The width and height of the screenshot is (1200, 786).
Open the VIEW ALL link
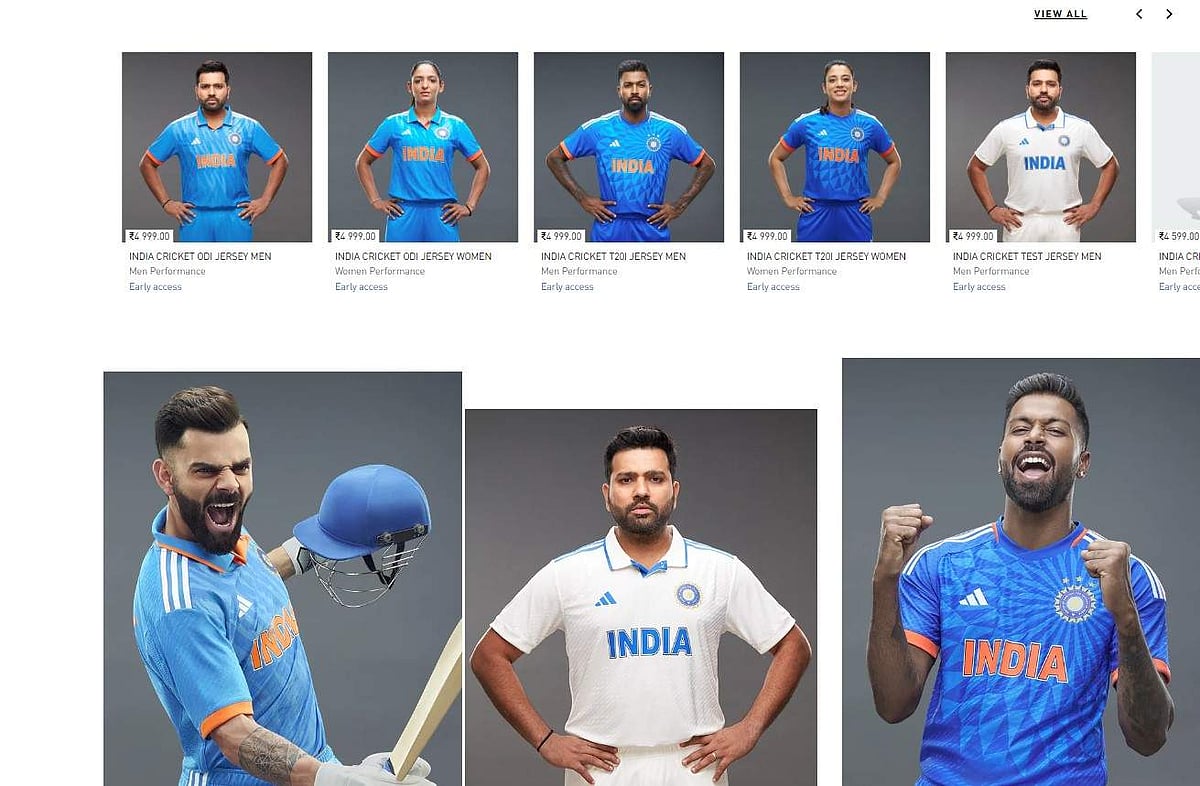pos(1060,14)
